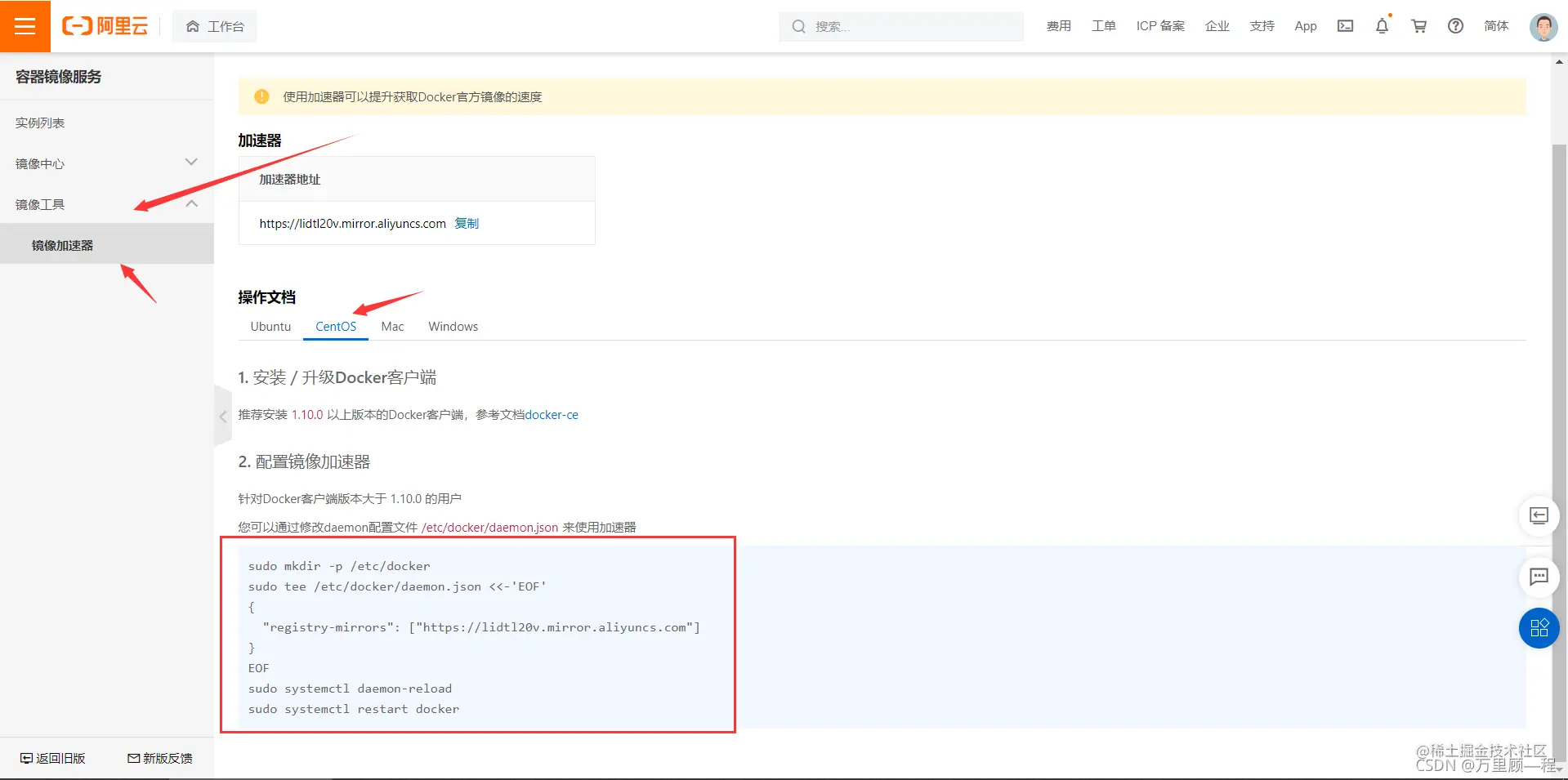The image size is (1568, 780).
Task: Click the registry-mirrors config line
Action: [481, 627]
